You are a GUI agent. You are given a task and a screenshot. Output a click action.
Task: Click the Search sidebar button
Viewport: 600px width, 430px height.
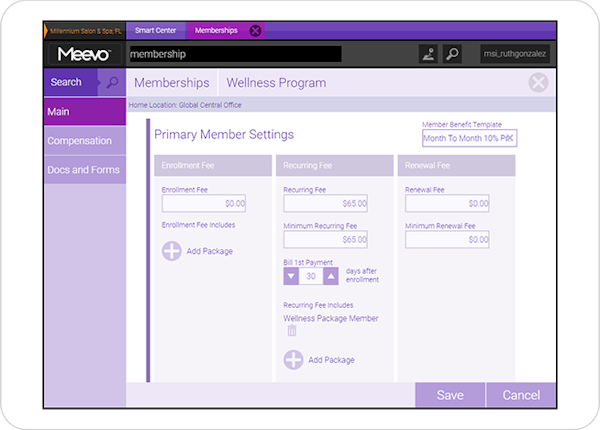[71, 82]
